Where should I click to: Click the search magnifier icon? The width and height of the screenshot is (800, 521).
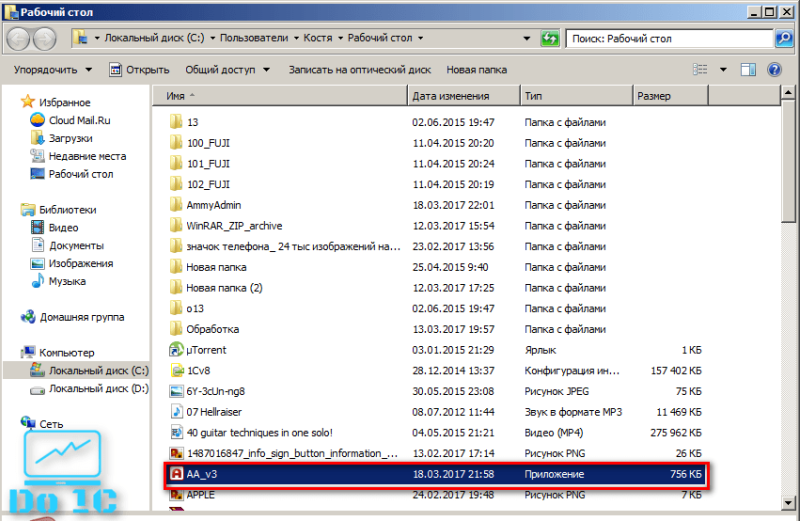[784, 38]
